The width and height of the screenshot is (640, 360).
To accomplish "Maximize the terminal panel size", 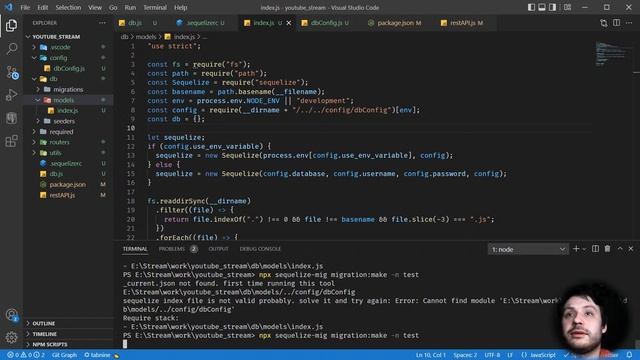I will pos(620,249).
